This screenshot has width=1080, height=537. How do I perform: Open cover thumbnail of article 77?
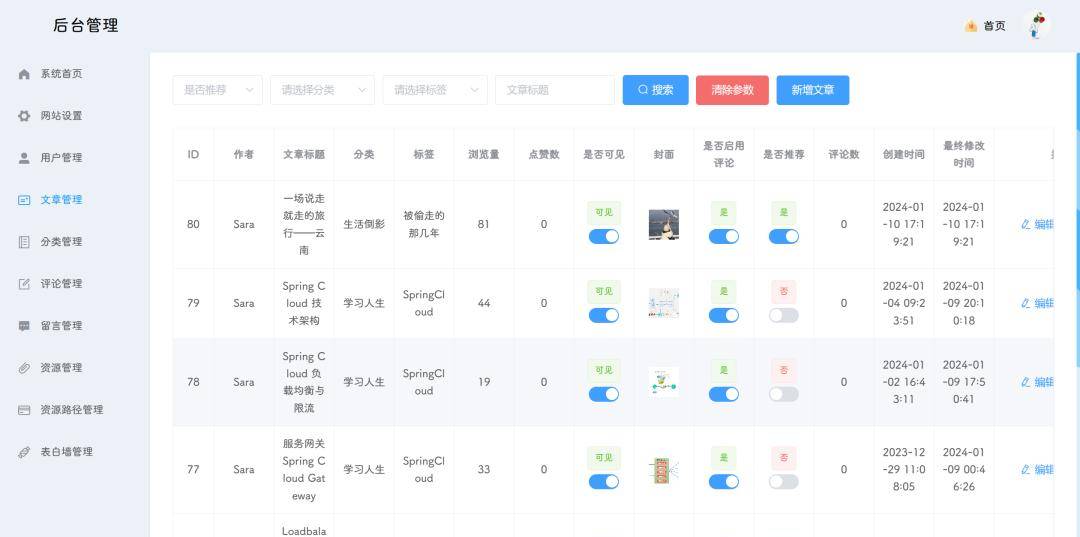click(664, 470)
